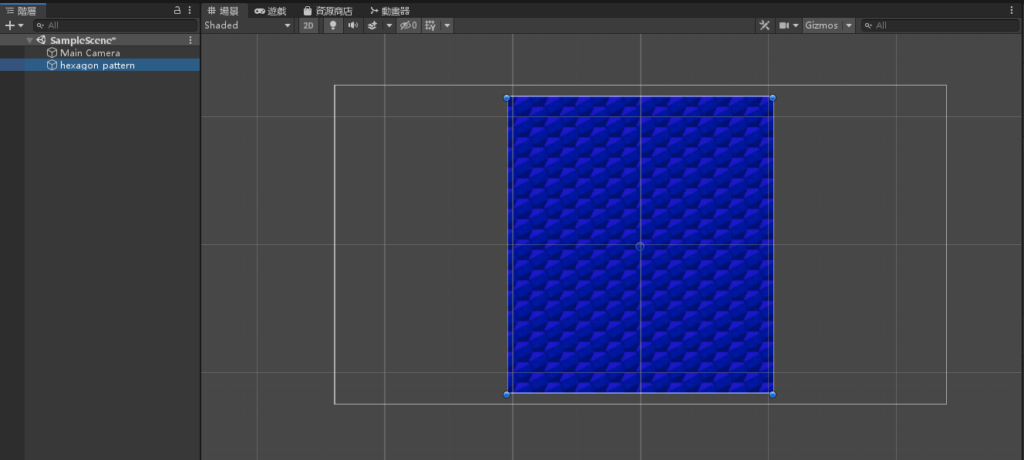Toggle scene audio with the speaker icon
This screenshot has width=1024, height=460.
(x=353, y=25)
